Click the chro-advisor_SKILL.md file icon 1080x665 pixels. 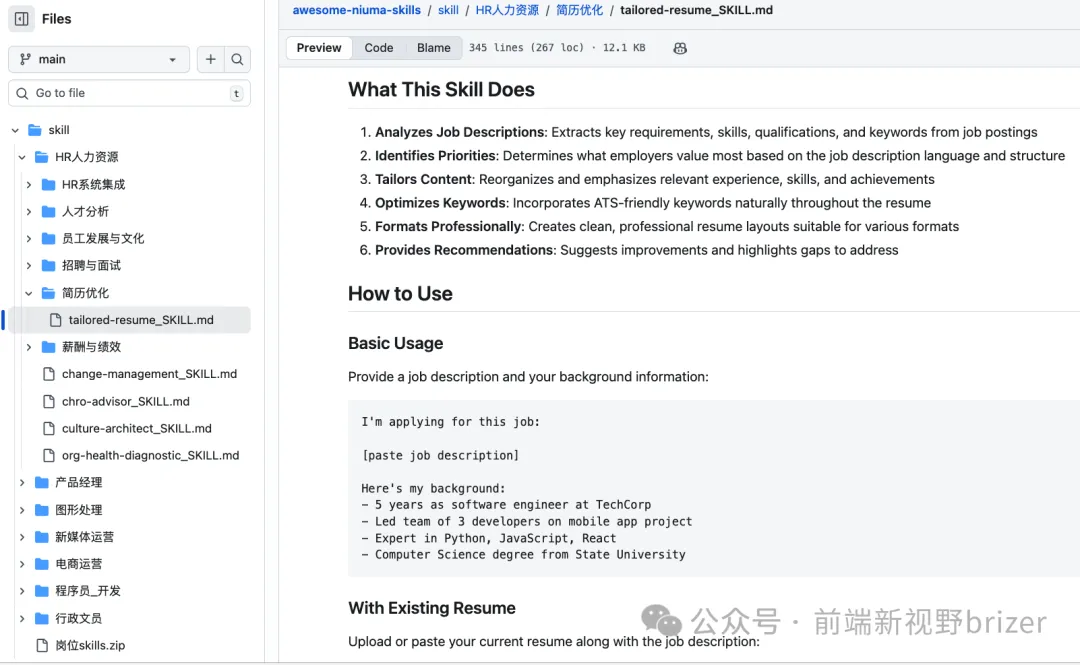[x=49, y=402]
